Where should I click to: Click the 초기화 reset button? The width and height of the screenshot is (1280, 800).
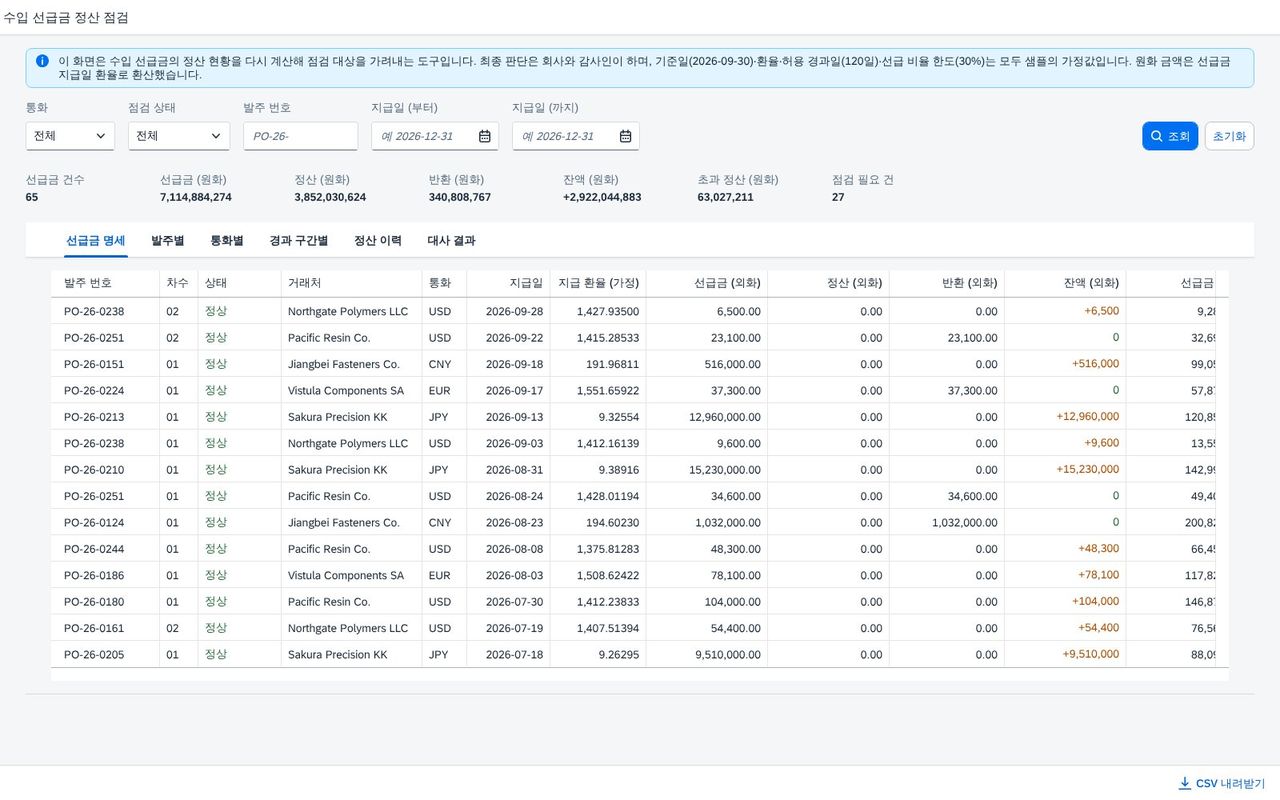pos(1229,136)
